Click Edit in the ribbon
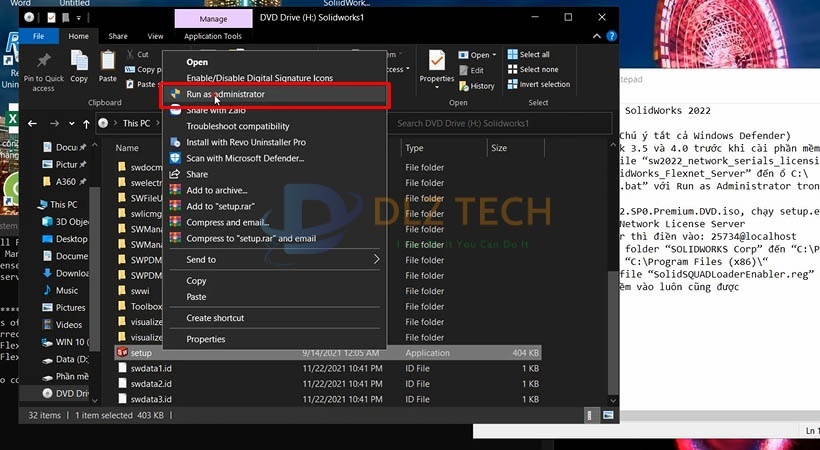Screen dimensions: 820x450 pos(471,70)
